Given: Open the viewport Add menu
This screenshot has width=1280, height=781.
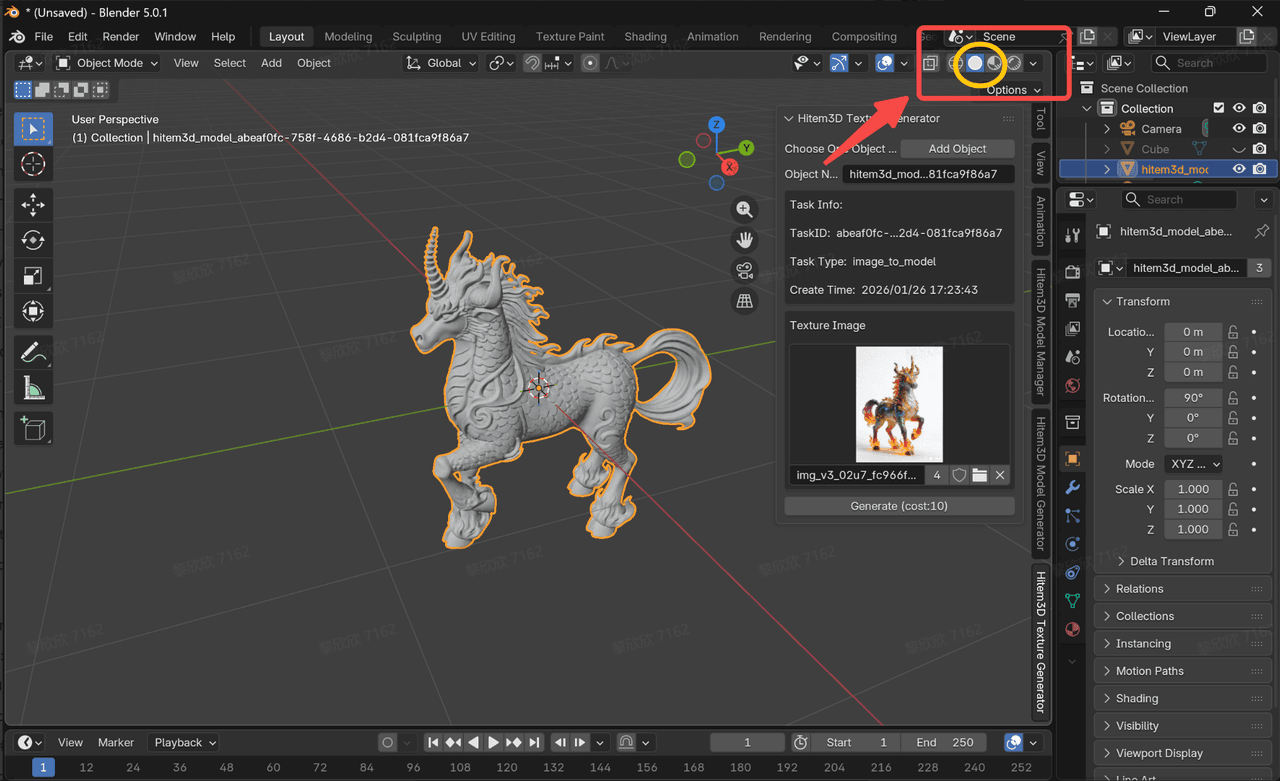Looking at the screenshot, I should (271, 63).
